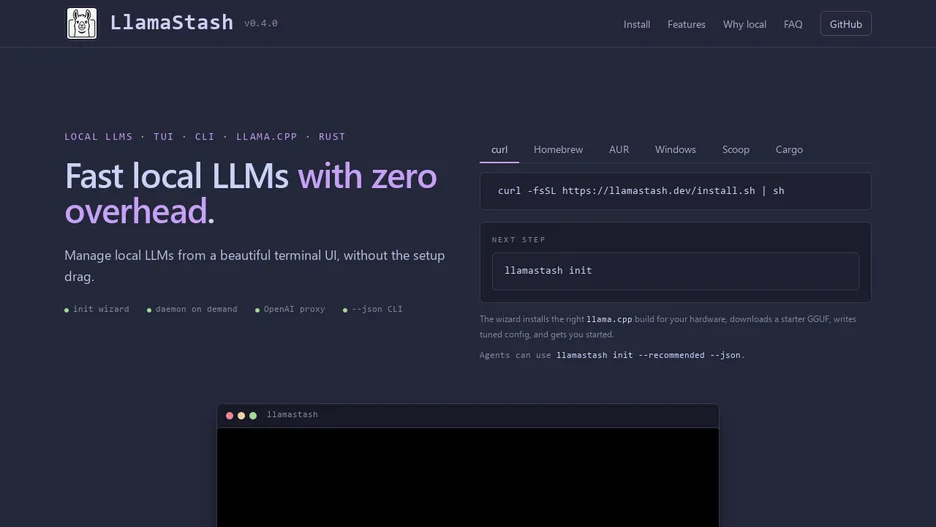Click the green dot in terminal titlebar
The height and width of the screenshot is (527, 936).
tap(253, 415)
